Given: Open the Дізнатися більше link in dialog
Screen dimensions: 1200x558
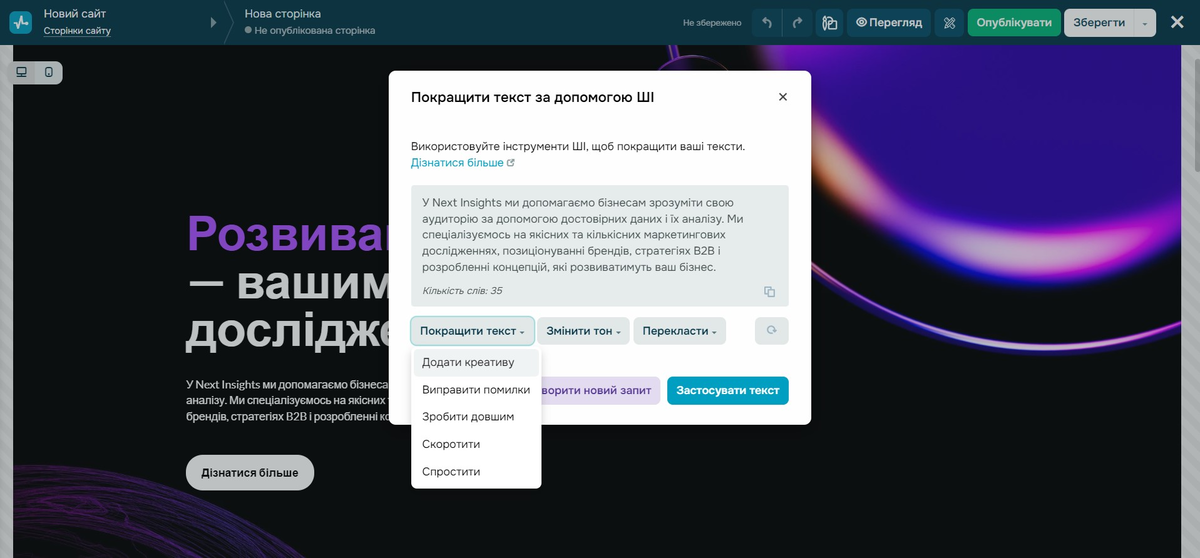Looking at the screenshot, I should tap(463, 162).
